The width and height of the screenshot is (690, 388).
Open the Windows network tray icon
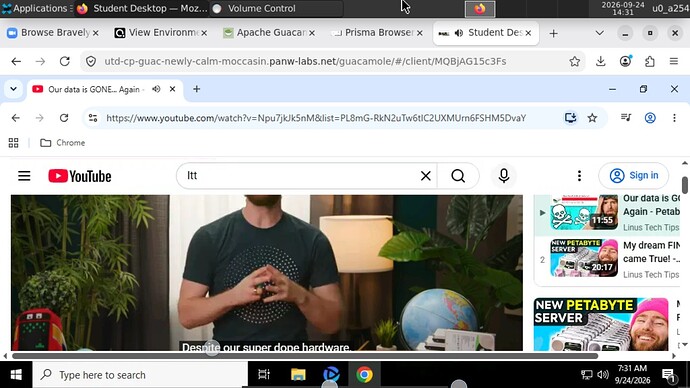(x=587, y=375)
